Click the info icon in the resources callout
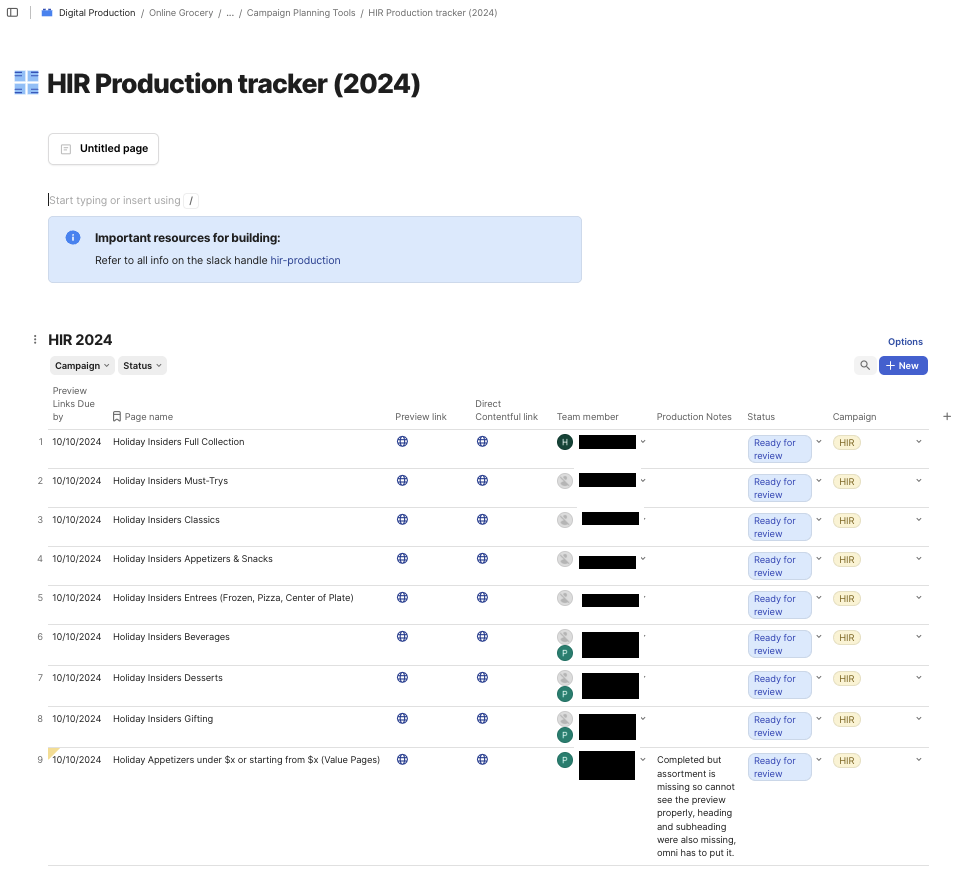Screen dimensions: 973x869 [71, 237]
